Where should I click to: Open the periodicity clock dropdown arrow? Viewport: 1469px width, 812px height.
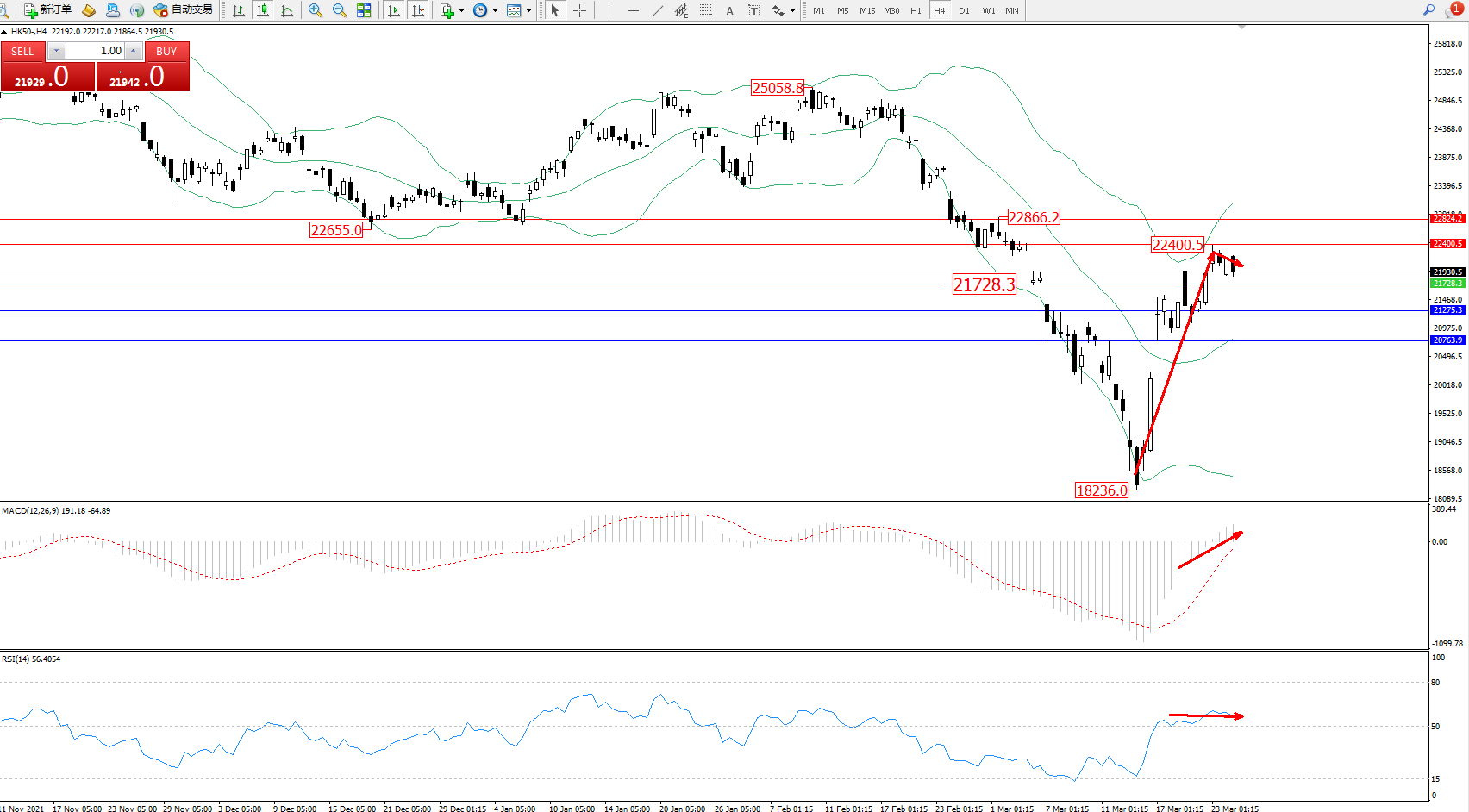click(495, 11)
